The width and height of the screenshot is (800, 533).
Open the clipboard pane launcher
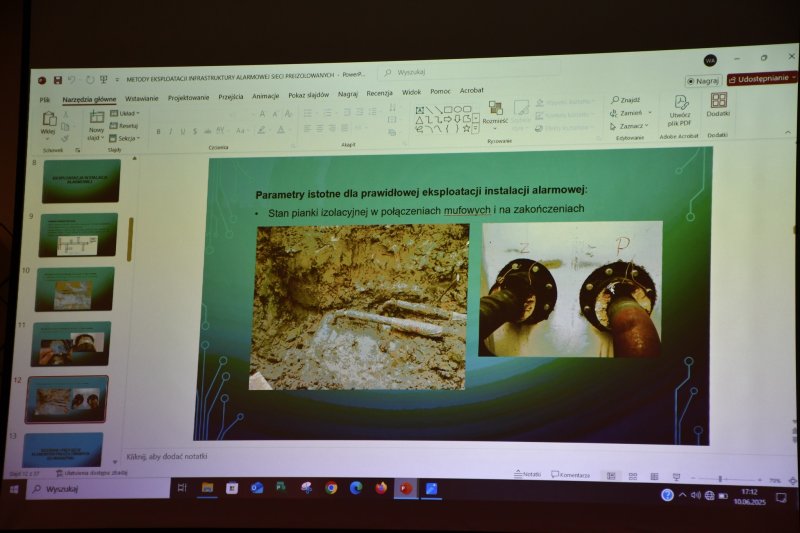click(78, 150)
